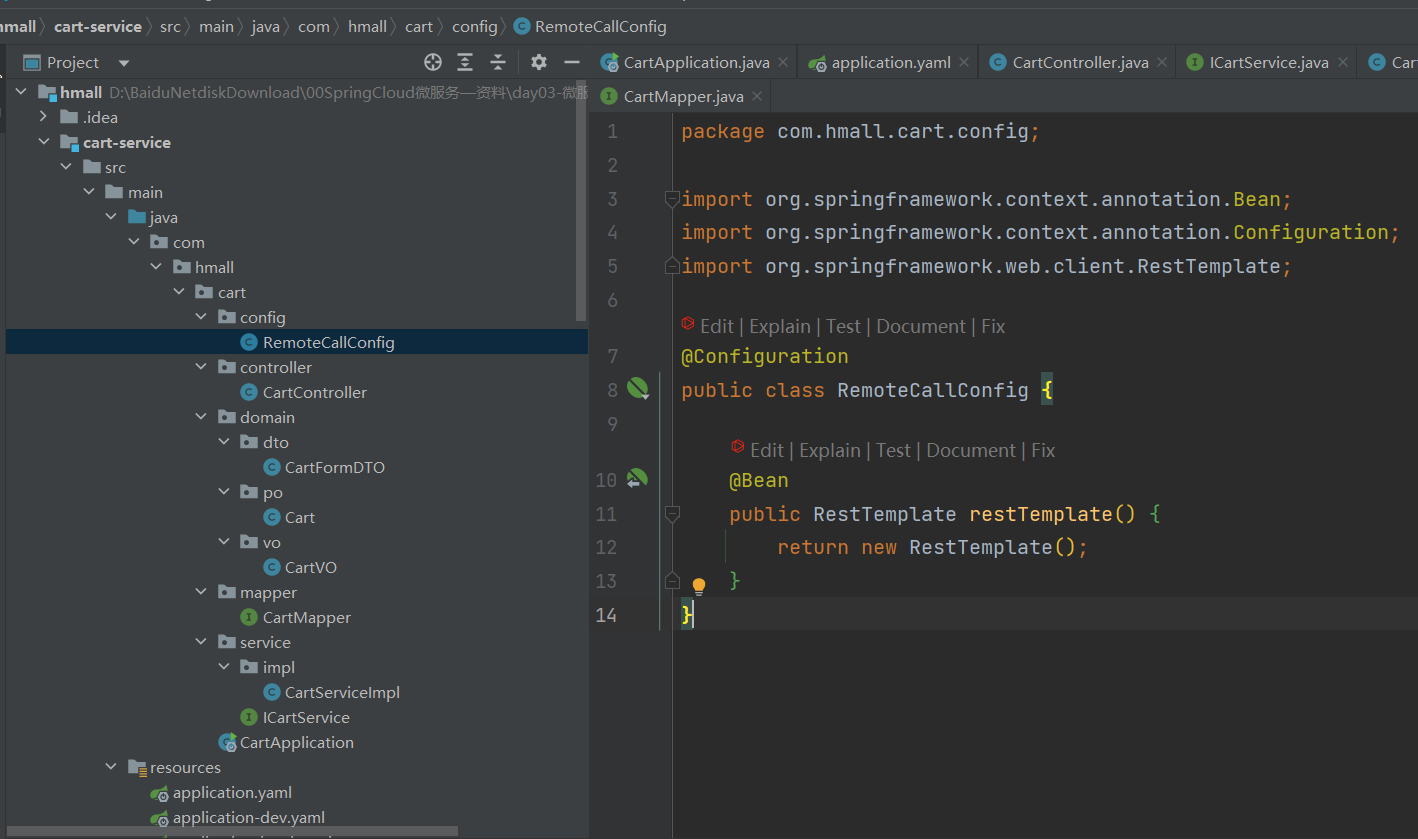Expand the .idea folder
The image size is (1418, 839).
pos(43,117)
